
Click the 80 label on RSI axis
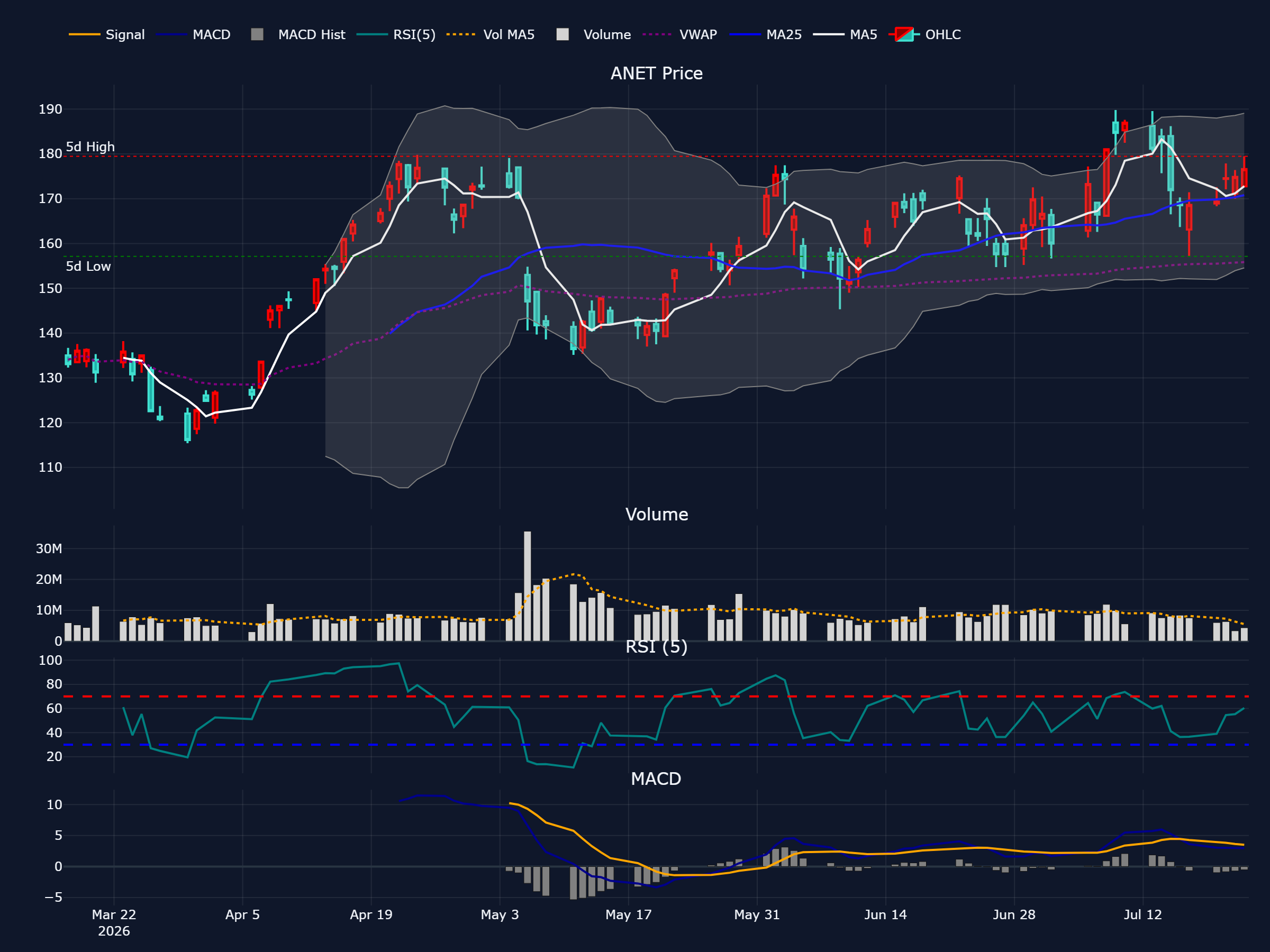pos(55,684)
